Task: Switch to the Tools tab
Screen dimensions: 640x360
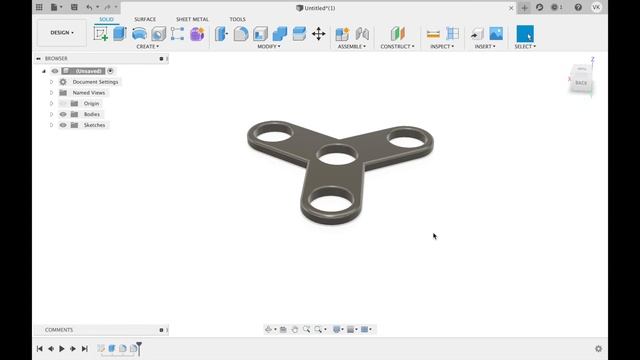Action: pyautogui.click(x=237, y=19)
